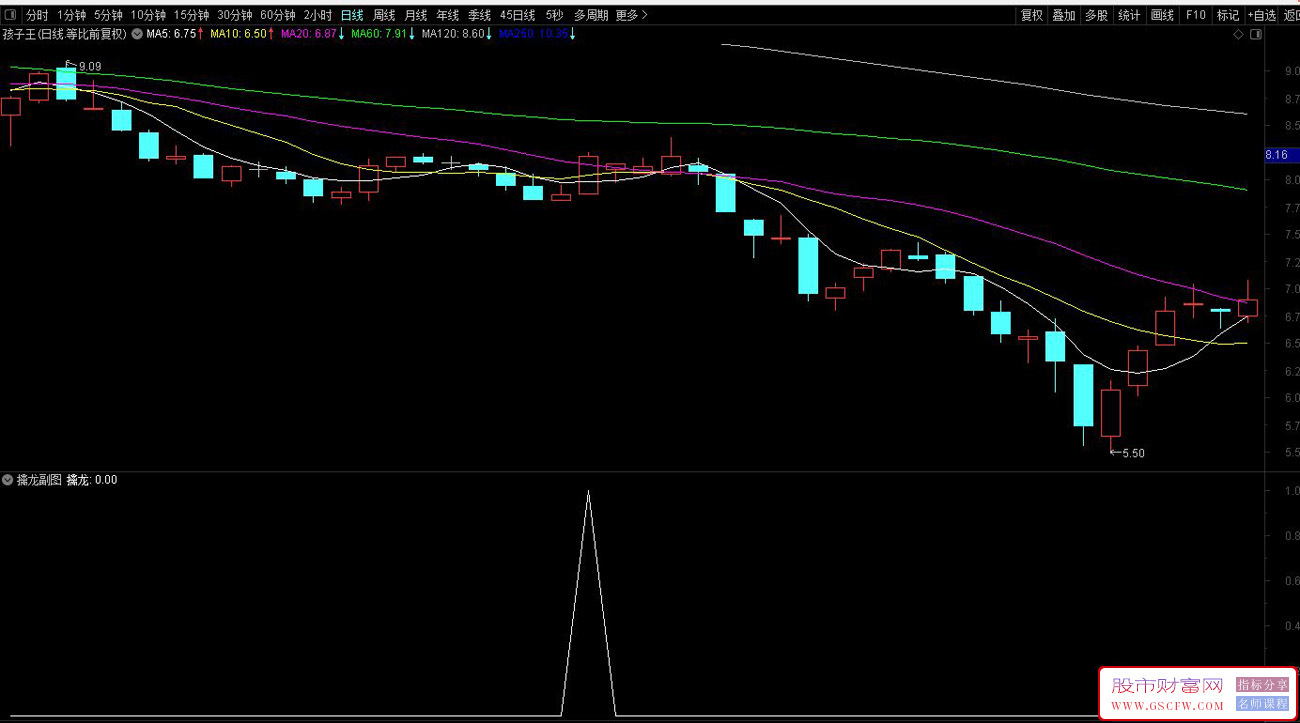The height and width of the screenshot is (723, 1300).
Task: Open the 指标分享 link
Action: (1263, 685)
